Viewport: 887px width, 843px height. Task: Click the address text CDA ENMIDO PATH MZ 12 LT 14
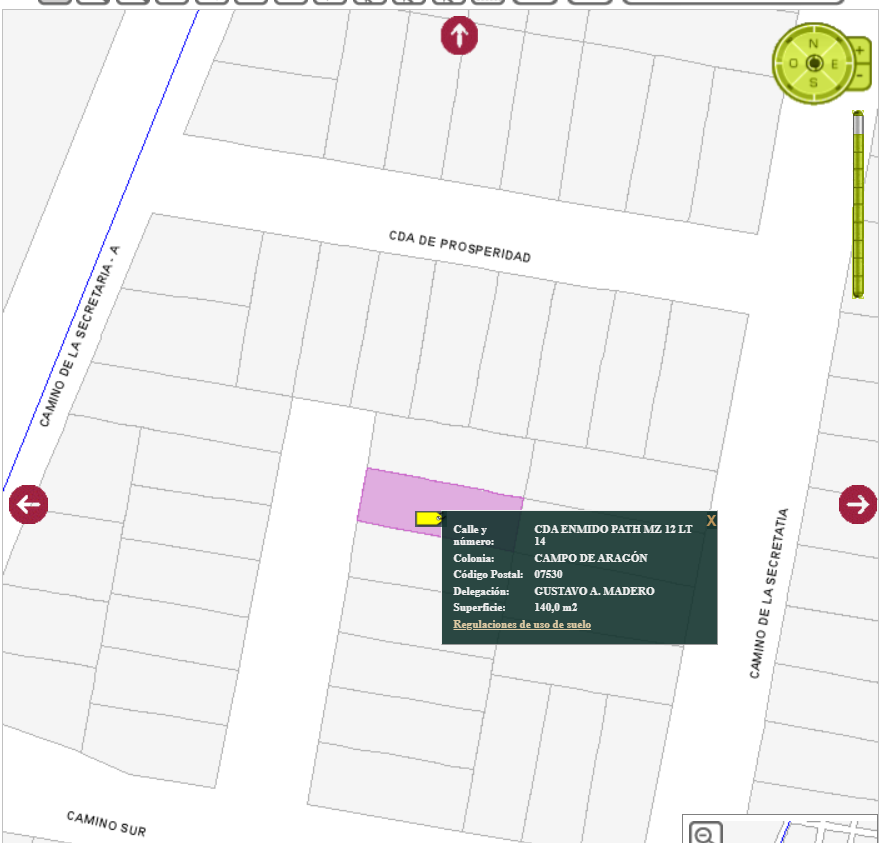point(613,535)
